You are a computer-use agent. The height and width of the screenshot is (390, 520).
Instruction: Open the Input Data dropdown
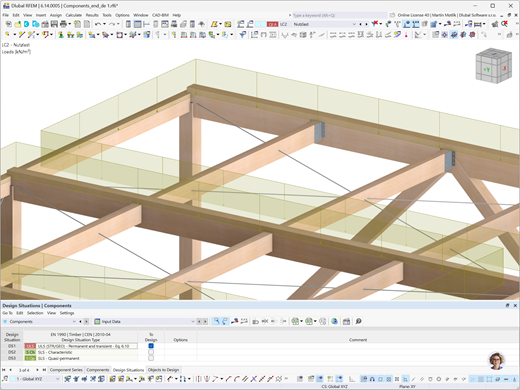coord(193,322)
